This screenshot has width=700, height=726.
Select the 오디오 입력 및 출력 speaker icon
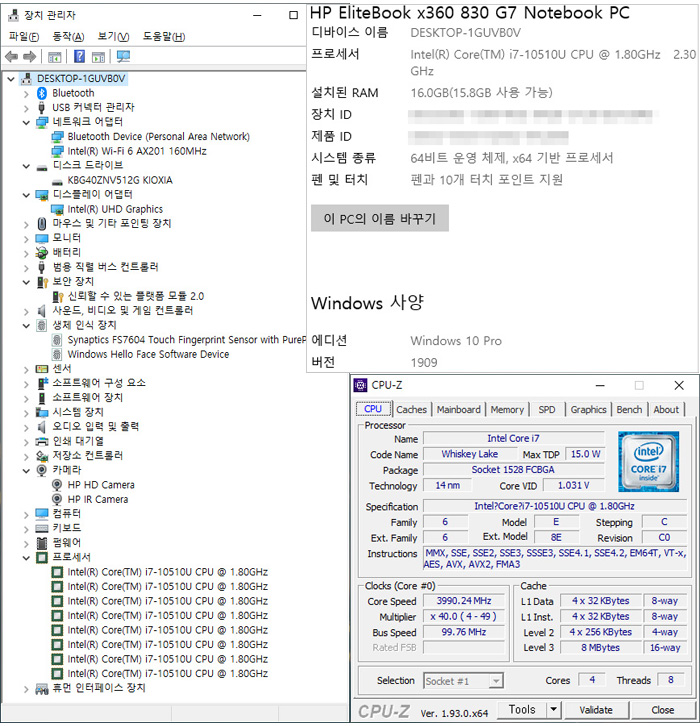click(x=42, y=426)
